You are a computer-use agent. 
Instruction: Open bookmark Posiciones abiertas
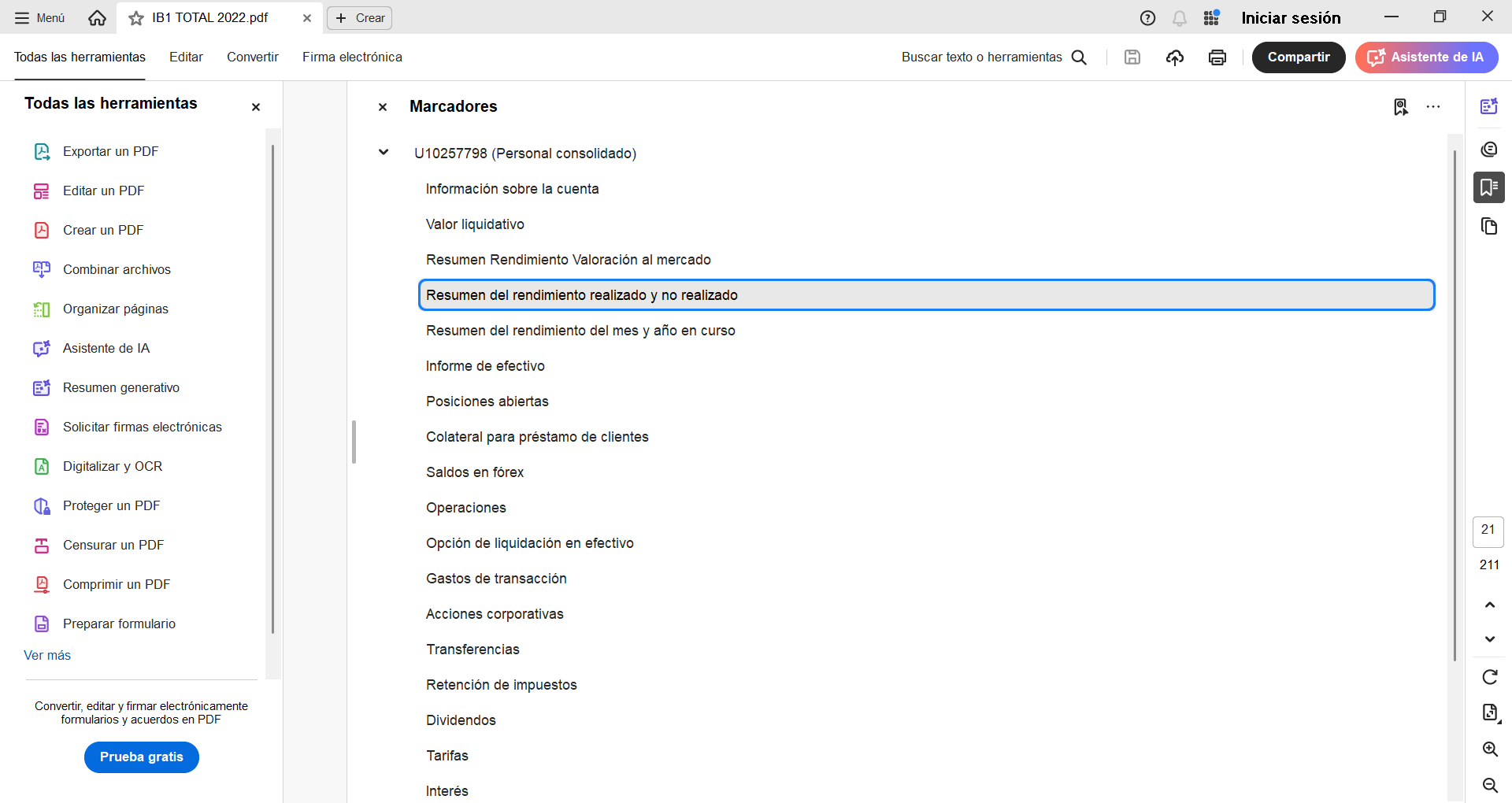coord(487,401)
